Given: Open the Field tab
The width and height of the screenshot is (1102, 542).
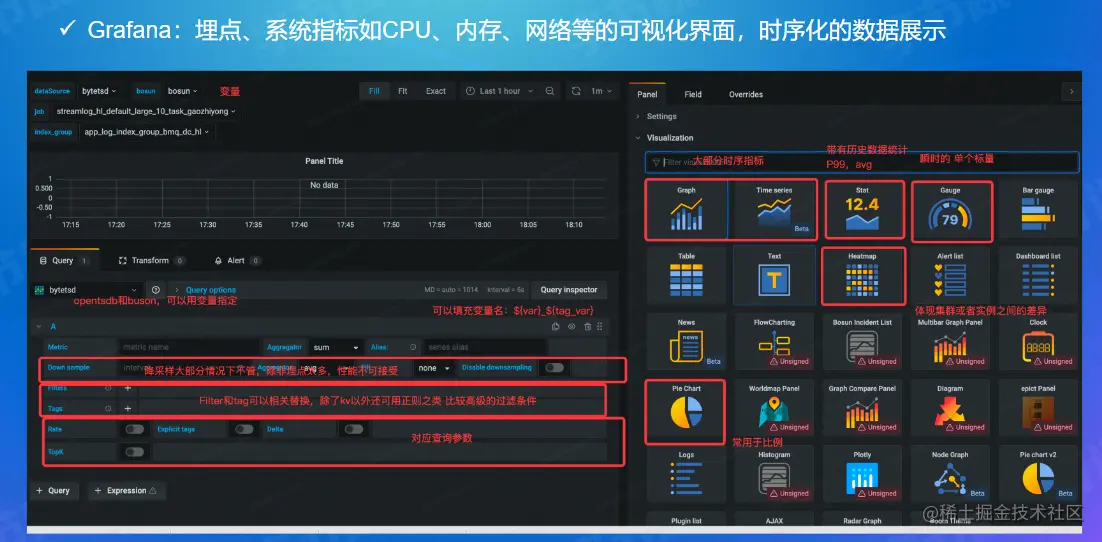Looking at the screenshot, I should point(693,94).
